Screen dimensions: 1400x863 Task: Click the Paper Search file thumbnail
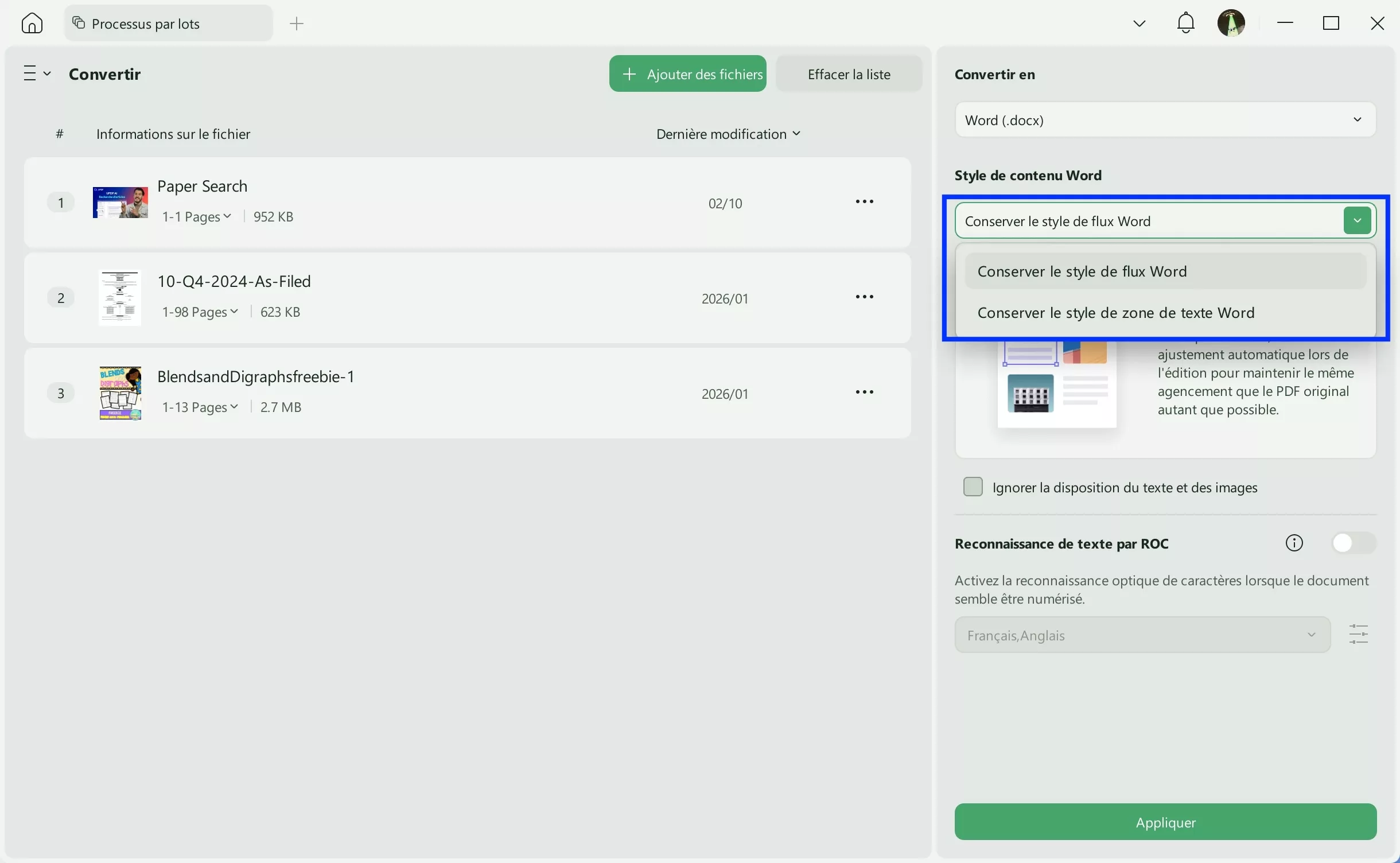(x=119, y=202)
